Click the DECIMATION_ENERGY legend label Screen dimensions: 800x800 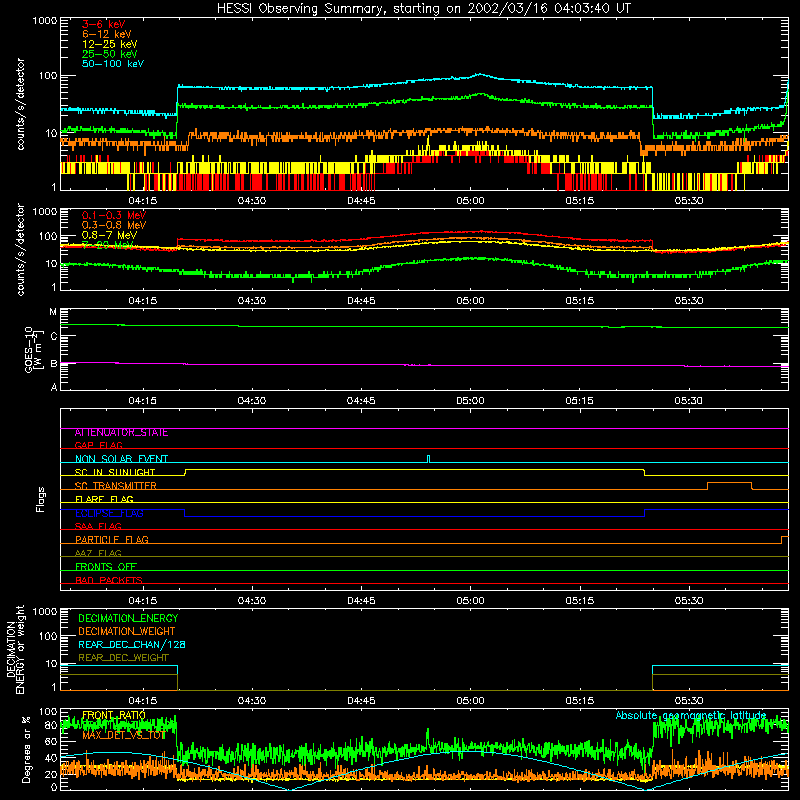coord(128,618)
